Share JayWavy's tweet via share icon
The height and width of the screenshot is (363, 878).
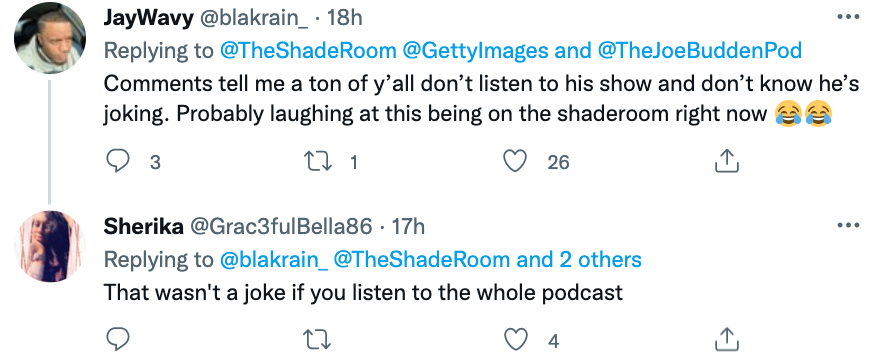(727, 161)
